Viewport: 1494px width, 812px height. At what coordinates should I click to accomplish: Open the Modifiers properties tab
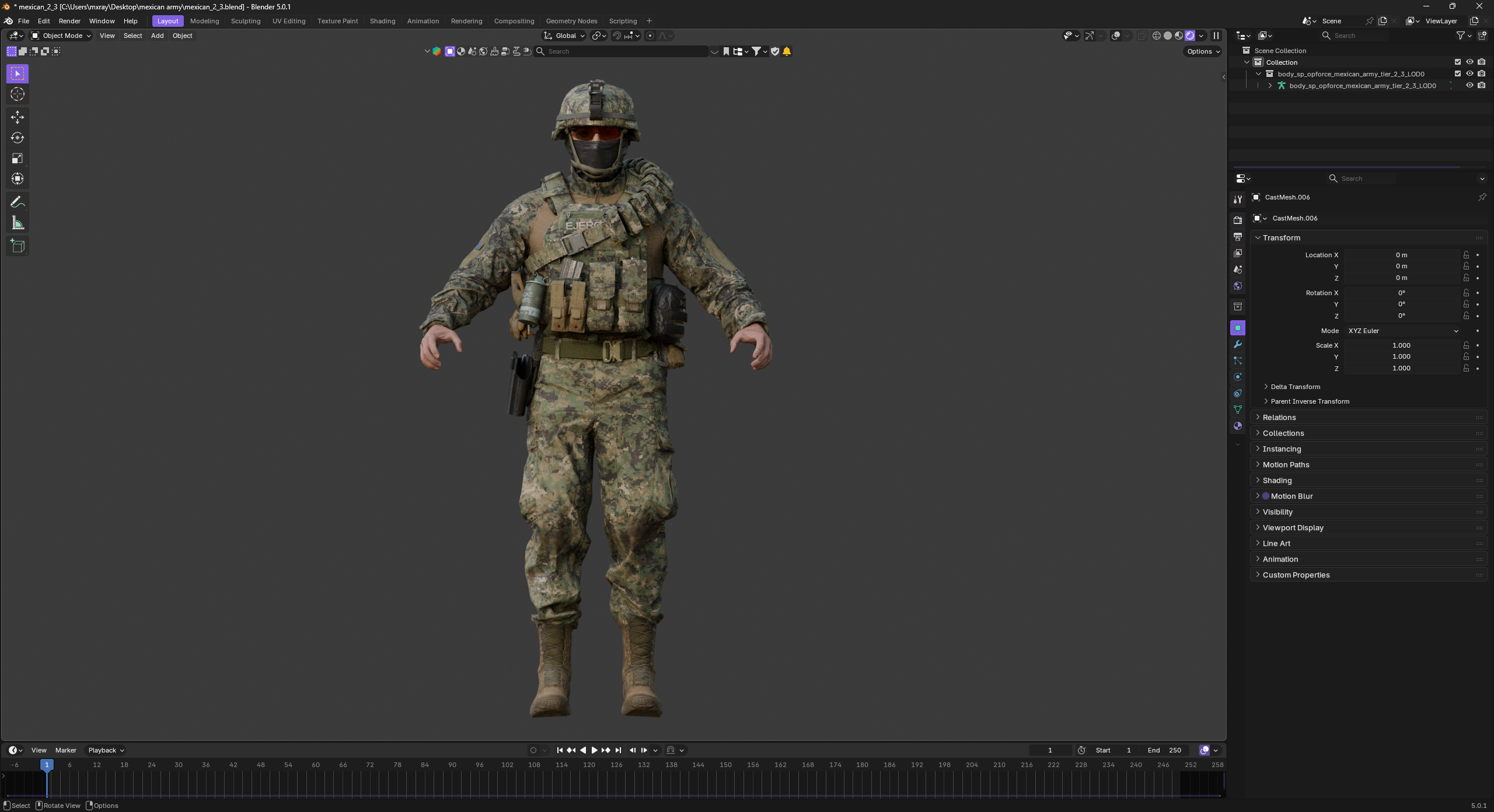click(1238, 344)
